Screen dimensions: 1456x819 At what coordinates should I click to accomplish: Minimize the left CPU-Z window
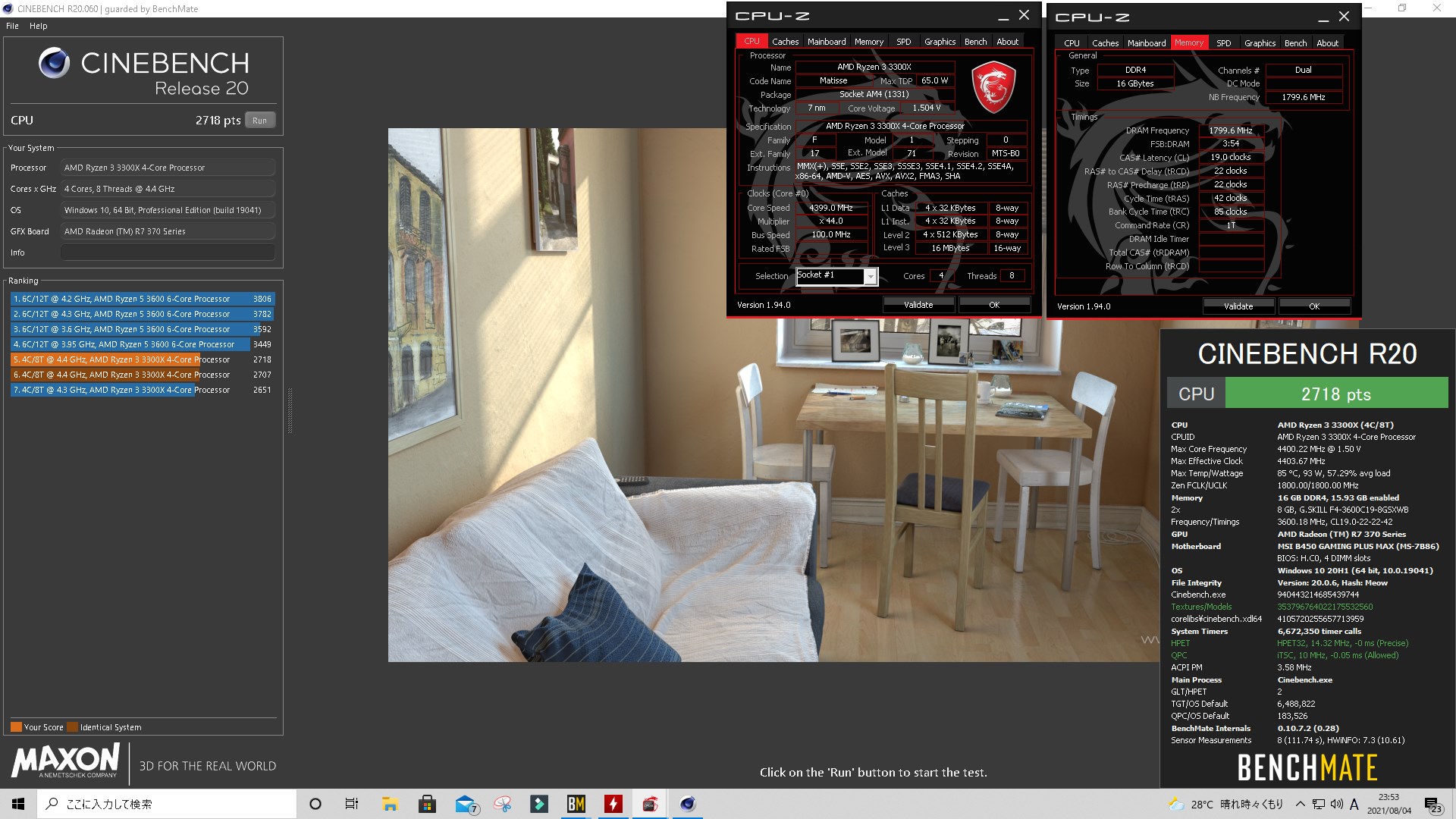[x=1003, y=17]
